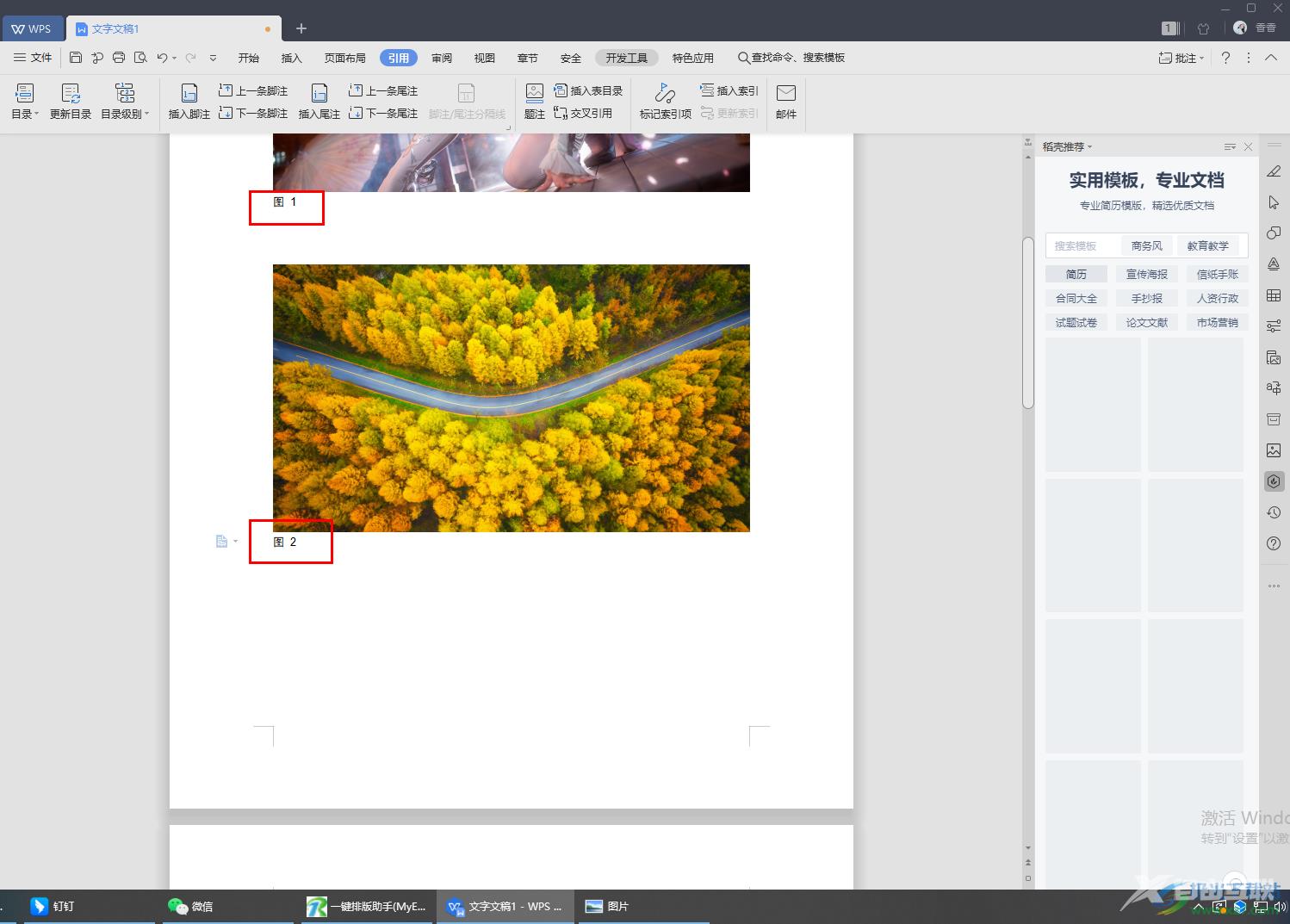Click 插入索引 insert index button
Image resolution: width=1290 pixels, height=924 pixels.
(x=729, y=90)
